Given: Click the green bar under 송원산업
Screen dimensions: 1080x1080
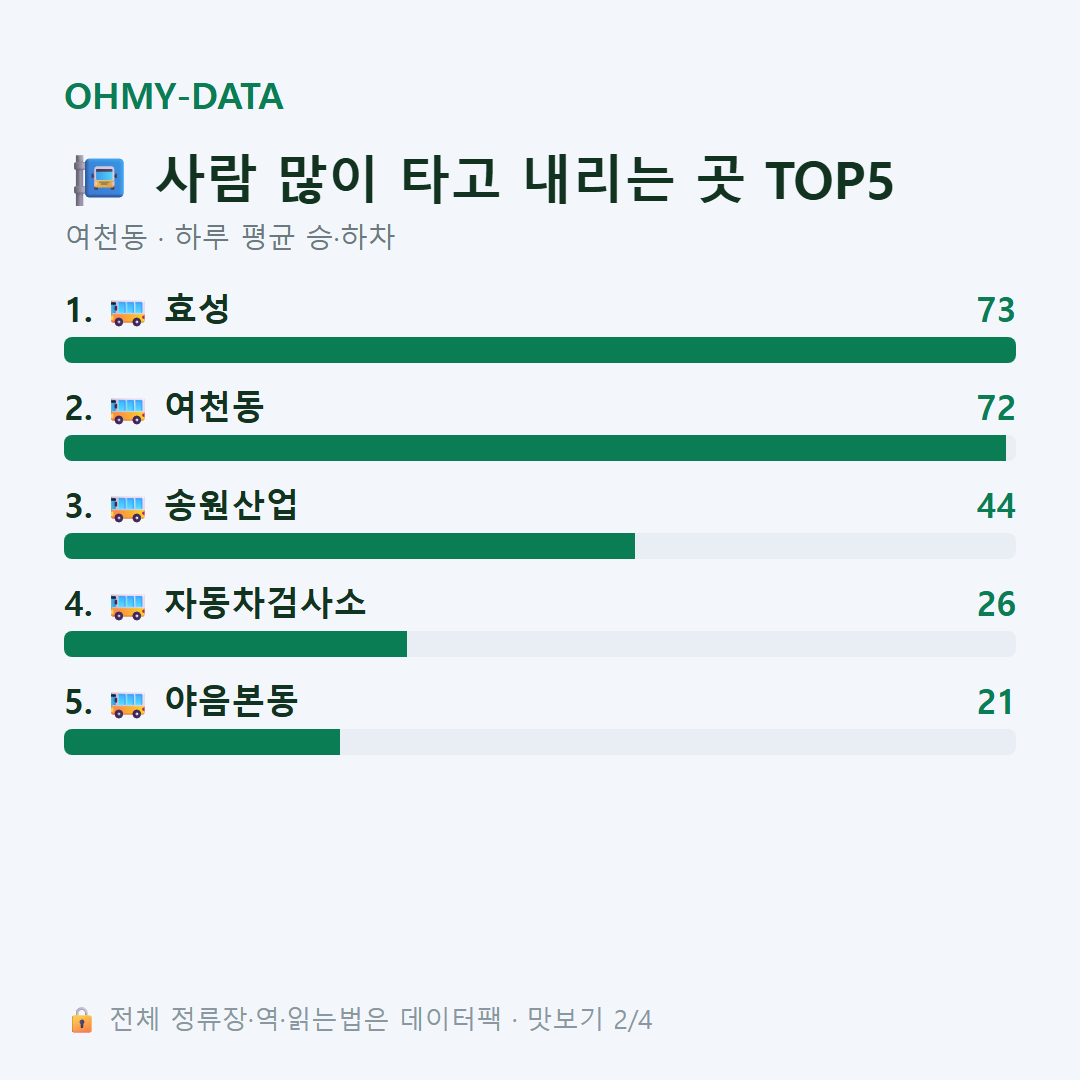Looking at the screenshot, I should coord(349,546).
